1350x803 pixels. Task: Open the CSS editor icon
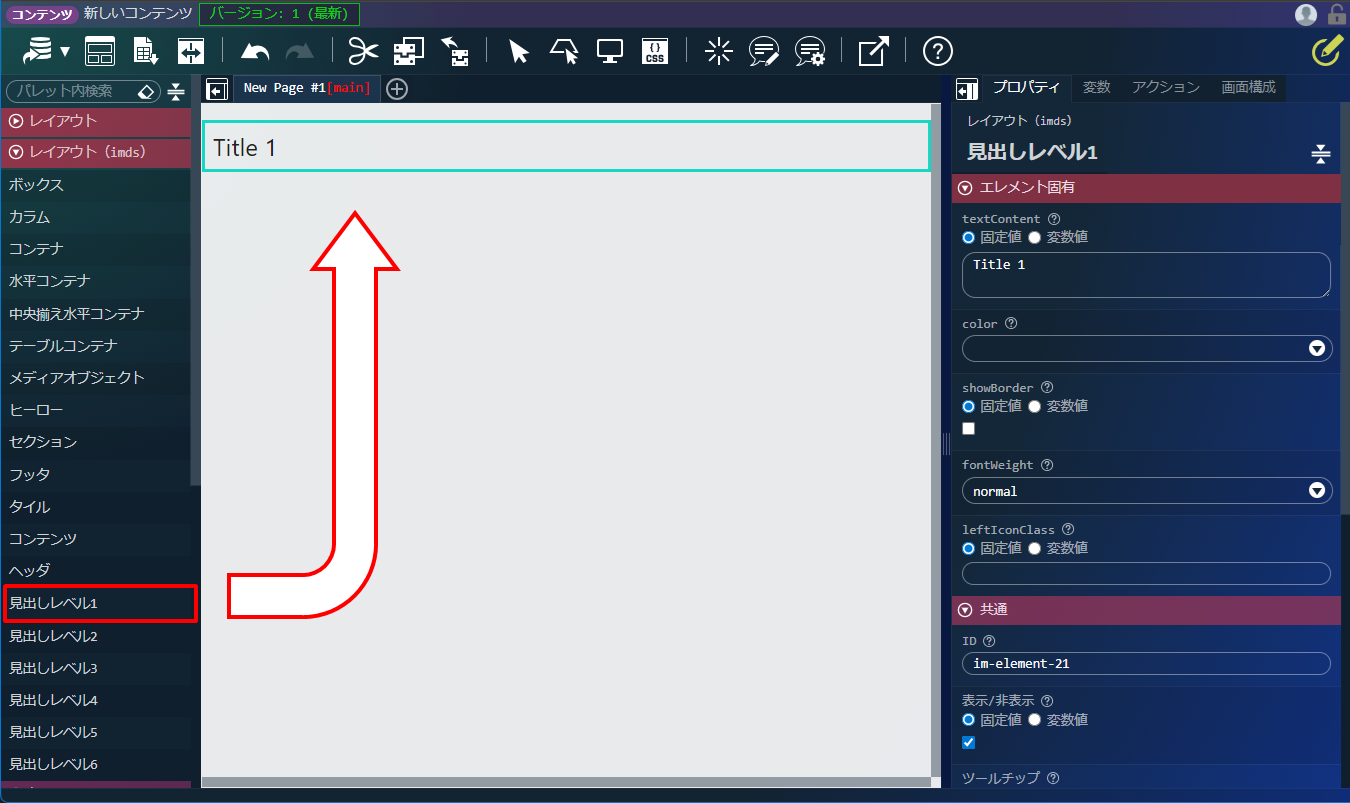click(x=655, y=52)
